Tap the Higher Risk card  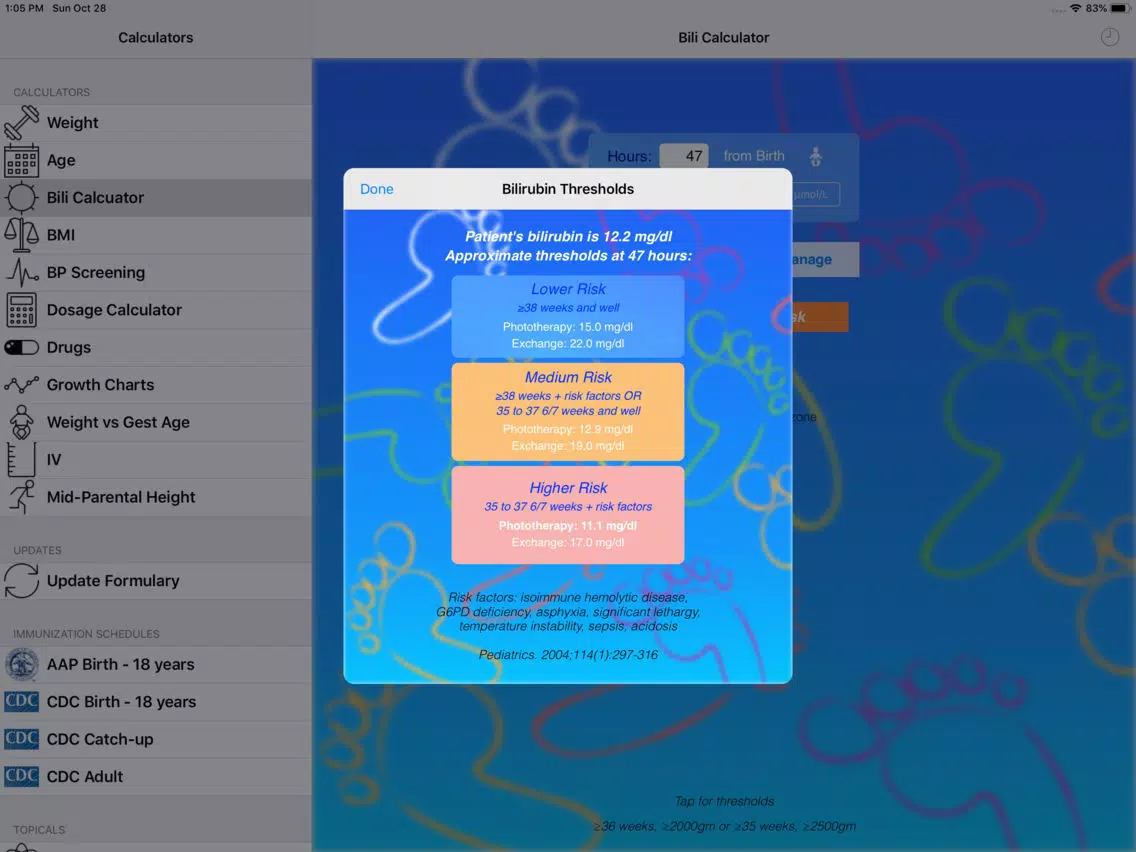(568, 514)
